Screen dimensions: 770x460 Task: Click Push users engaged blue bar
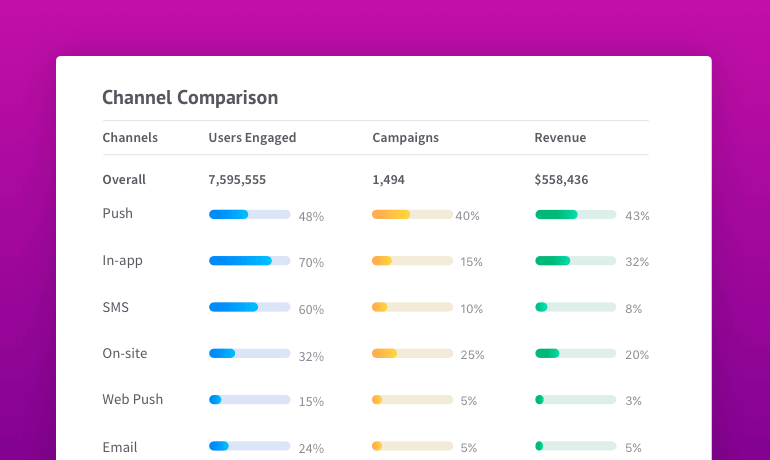click(249, 214)
